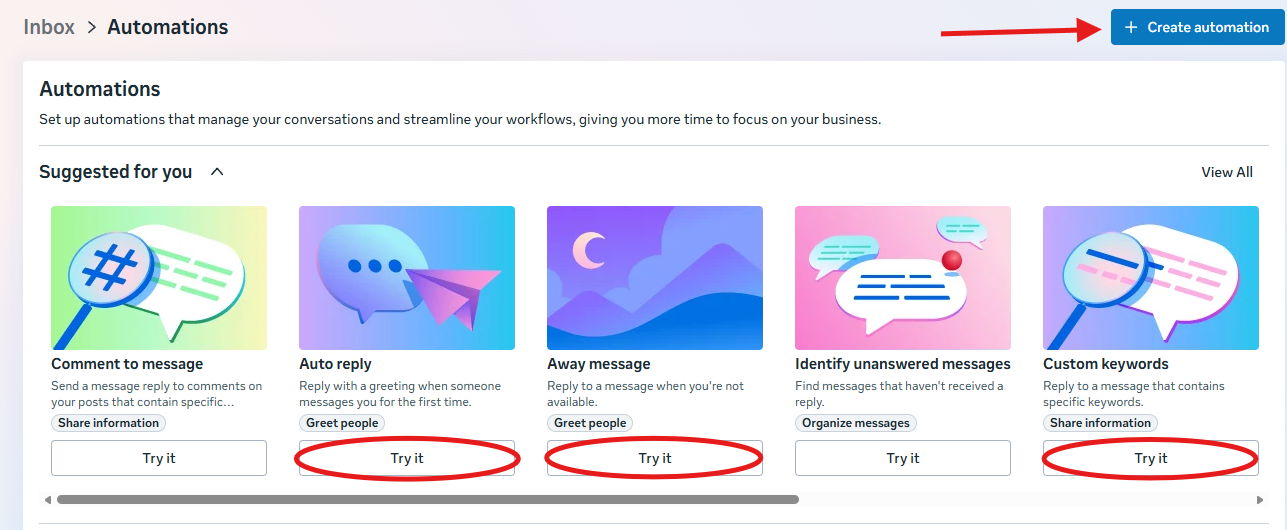Click description 'Reply with a greeting when someone messages'

(400, 394)
